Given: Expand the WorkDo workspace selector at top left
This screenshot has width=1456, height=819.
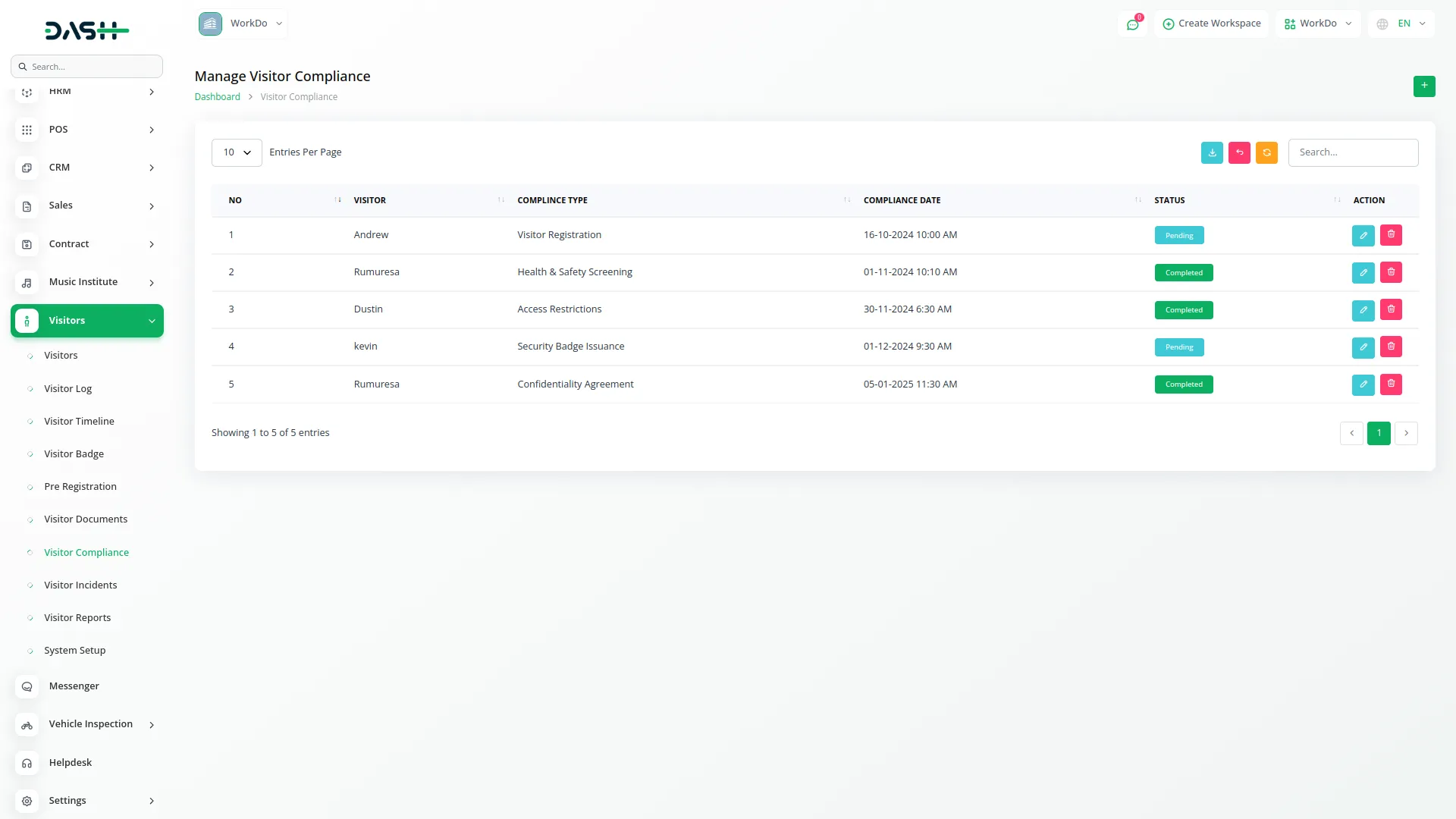Looking at the screenshot, I should [x=242, y=24].
